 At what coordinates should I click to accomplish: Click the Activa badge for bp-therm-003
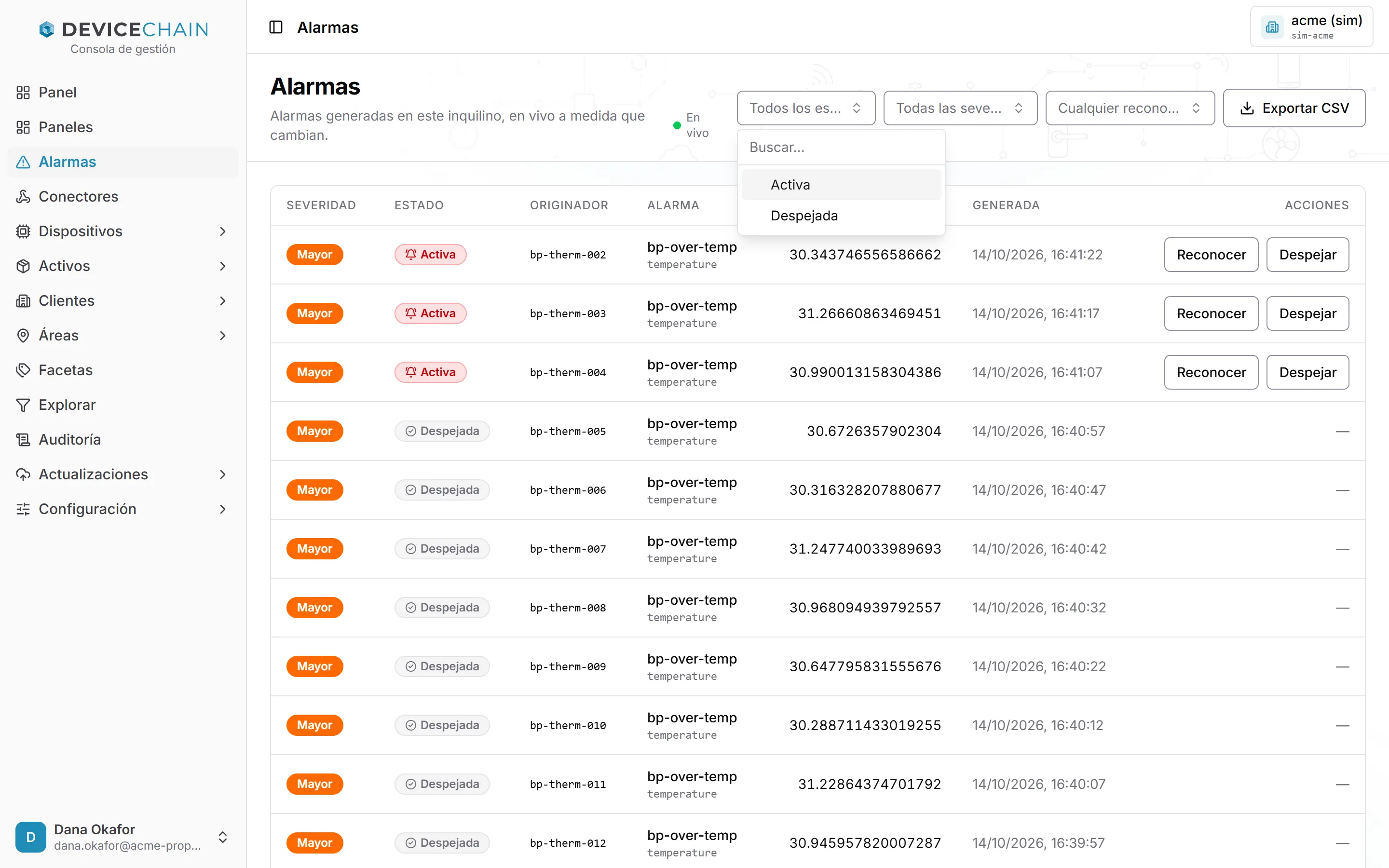tap(431, 313)
